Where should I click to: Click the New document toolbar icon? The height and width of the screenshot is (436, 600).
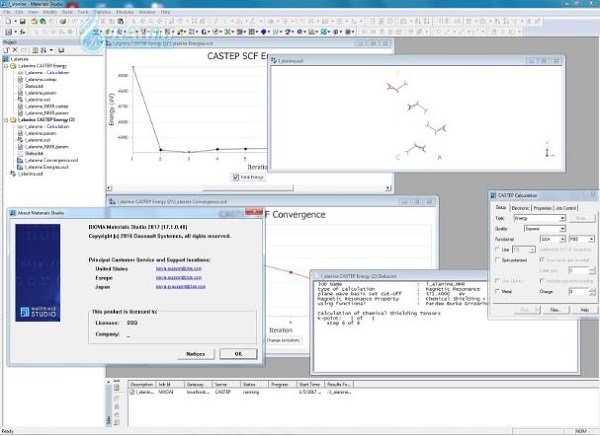click(x=8, y=21)
